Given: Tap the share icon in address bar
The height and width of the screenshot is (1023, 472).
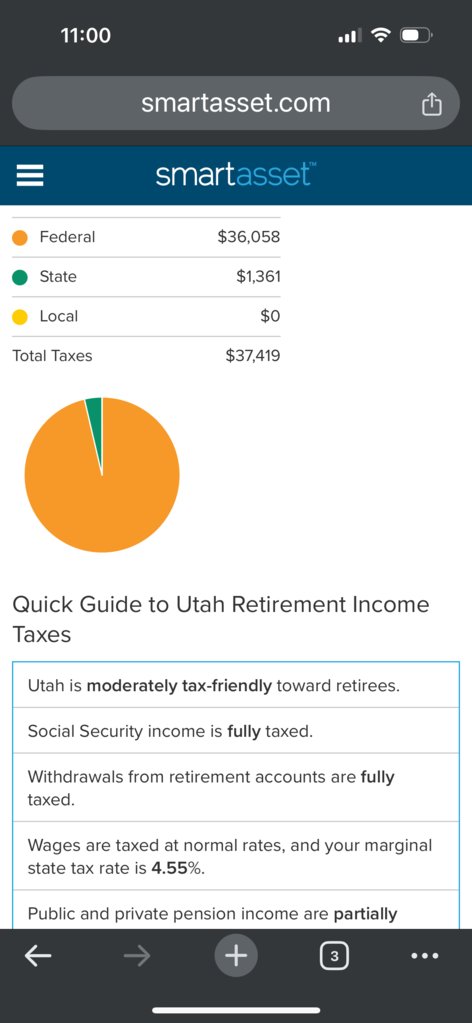Looking at the screenshot, I should tap(432, 104).
